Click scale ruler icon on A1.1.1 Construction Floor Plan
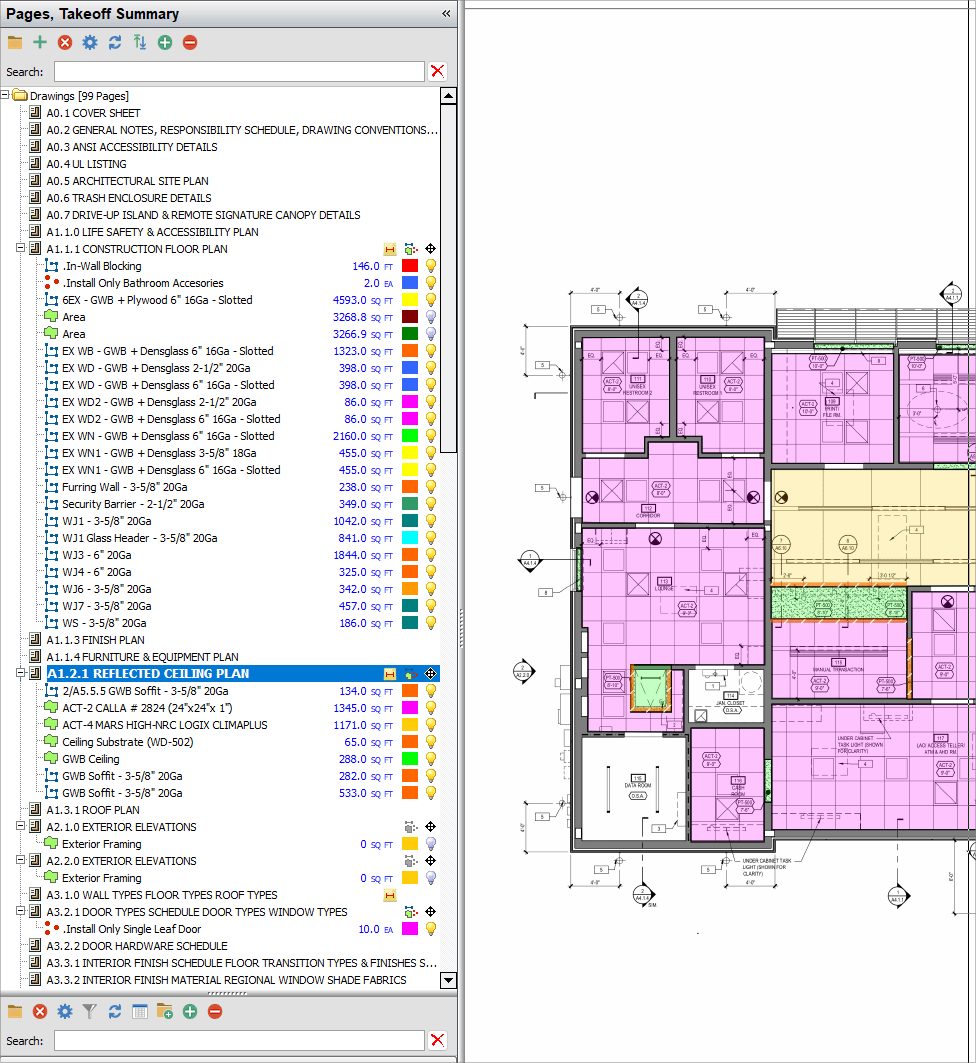This screenshot has width=976, height=1063. [390, 249]
